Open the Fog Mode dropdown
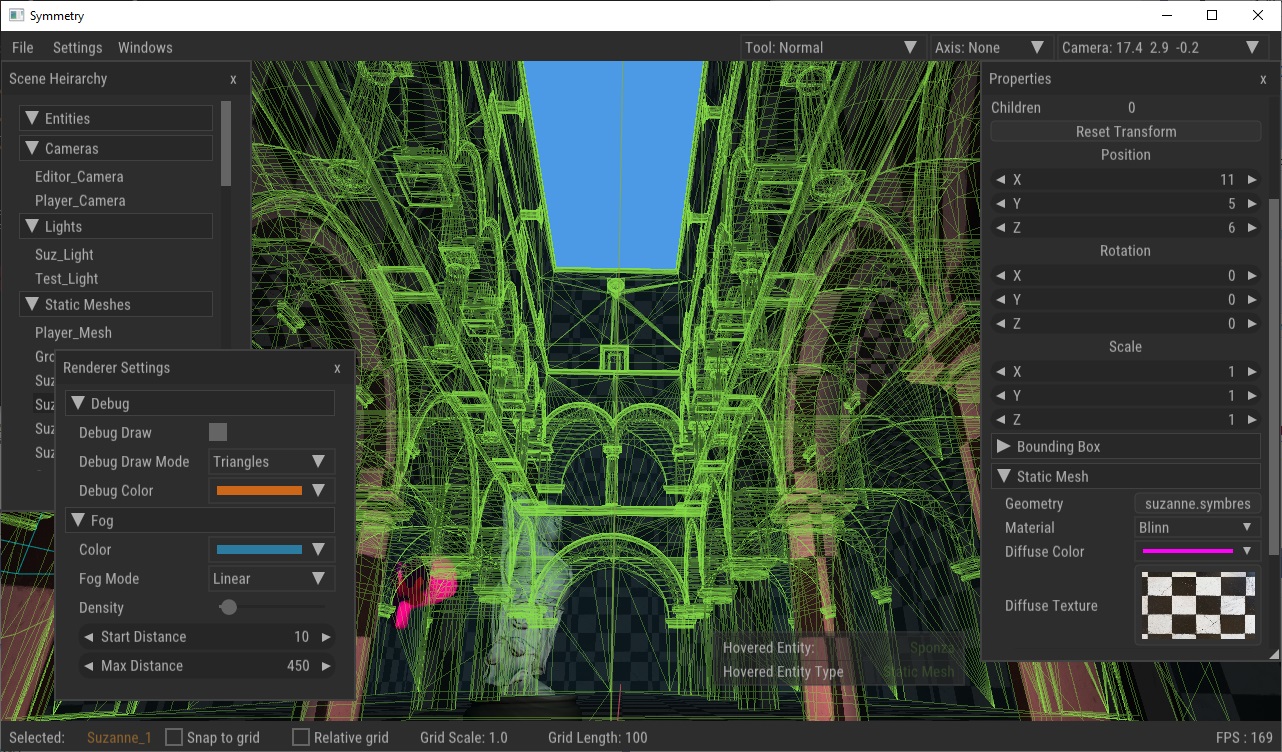 [271, 578]
